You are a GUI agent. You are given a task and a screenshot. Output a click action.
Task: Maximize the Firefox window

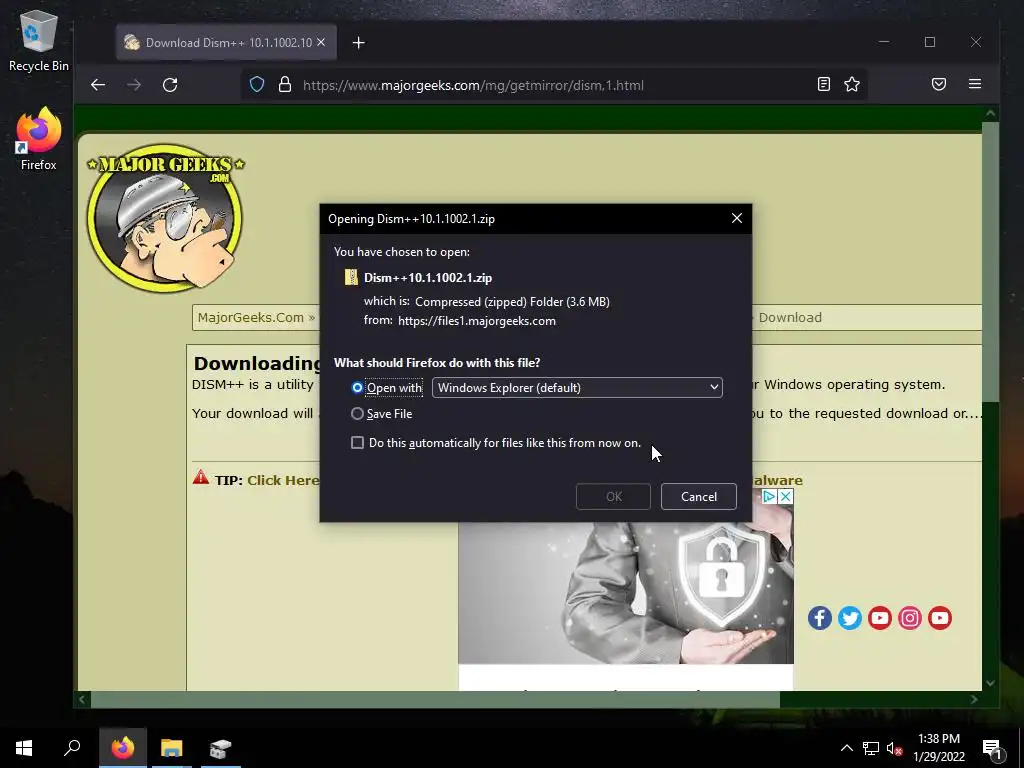930,42
